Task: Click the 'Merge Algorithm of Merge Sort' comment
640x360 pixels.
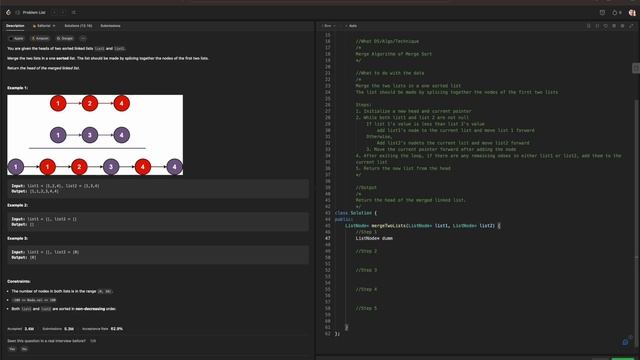Action: (x=393, y=54)
